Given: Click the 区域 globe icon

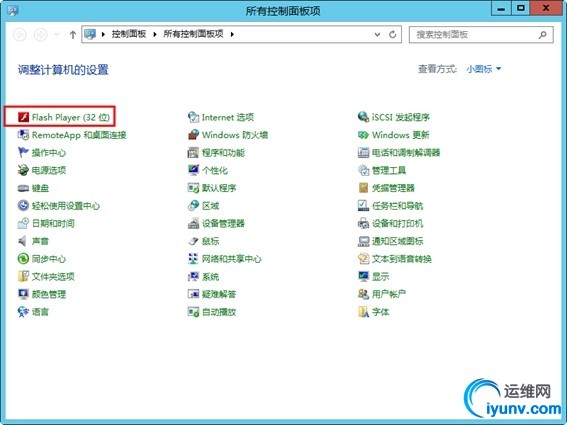Looking at the screenshot, I should pos(193,205).
